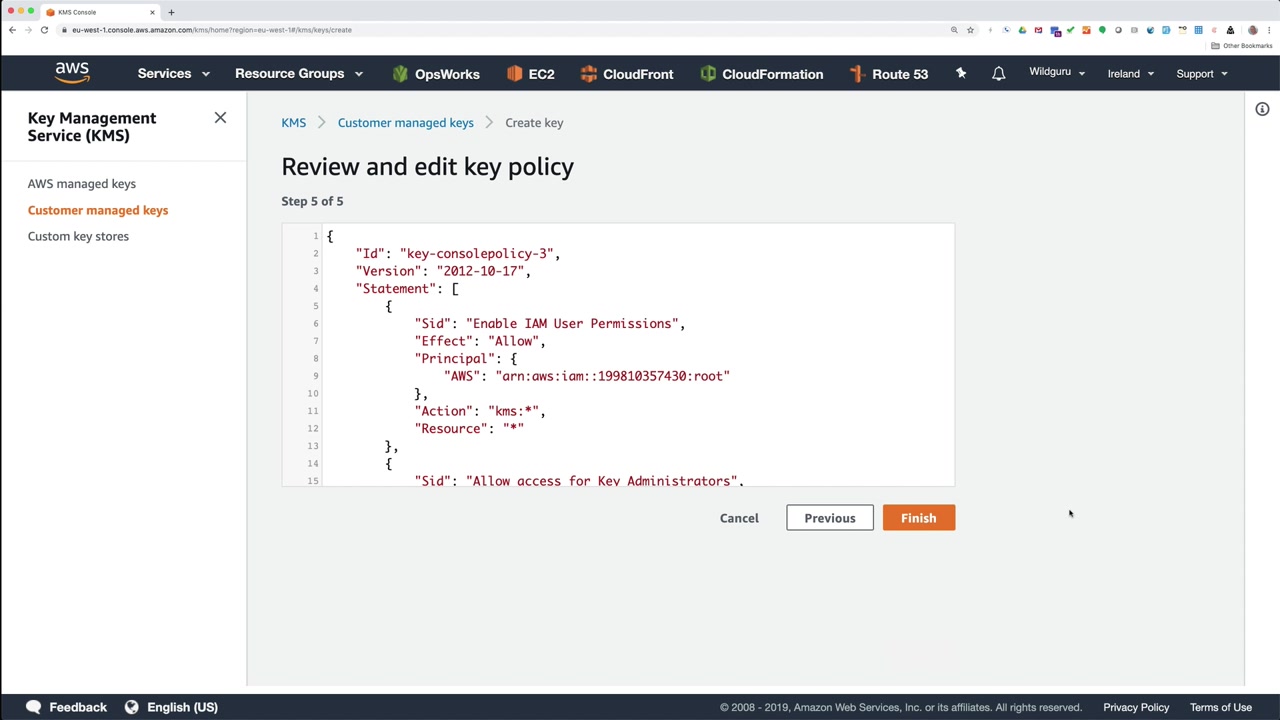Click Customer managed keys breadcrumb link

tap(405, 123)
